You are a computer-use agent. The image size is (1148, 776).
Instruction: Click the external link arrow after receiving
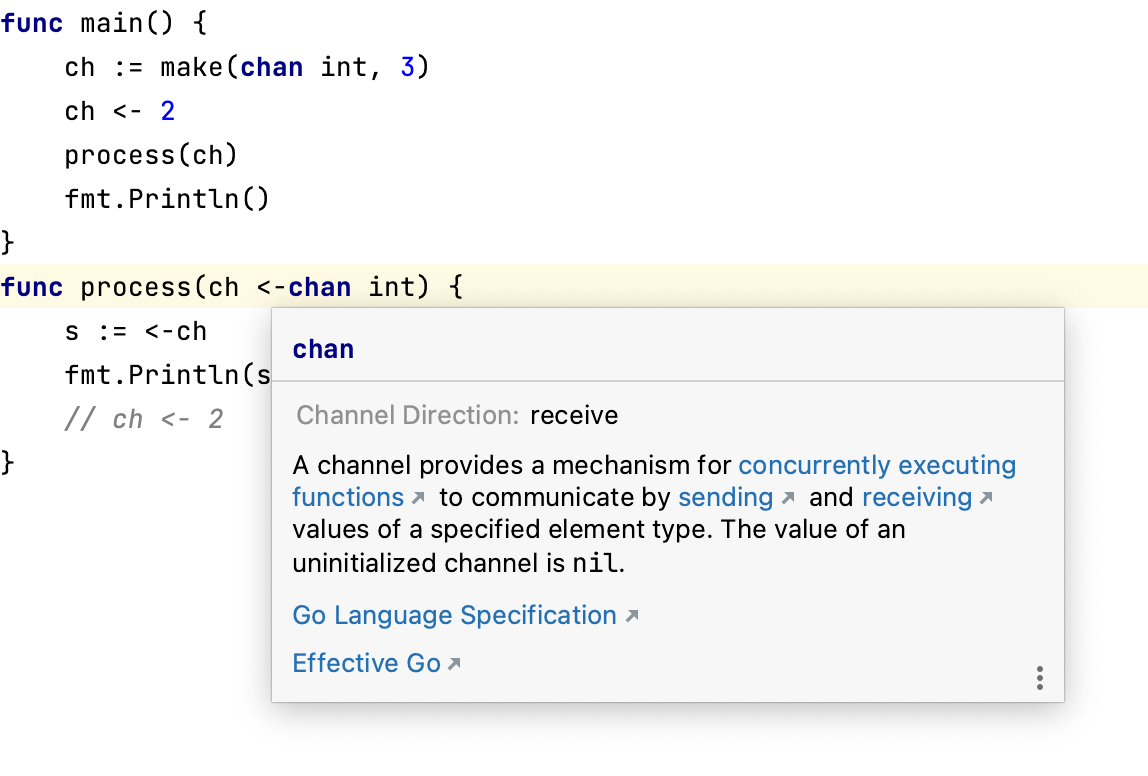coord(985,498)
